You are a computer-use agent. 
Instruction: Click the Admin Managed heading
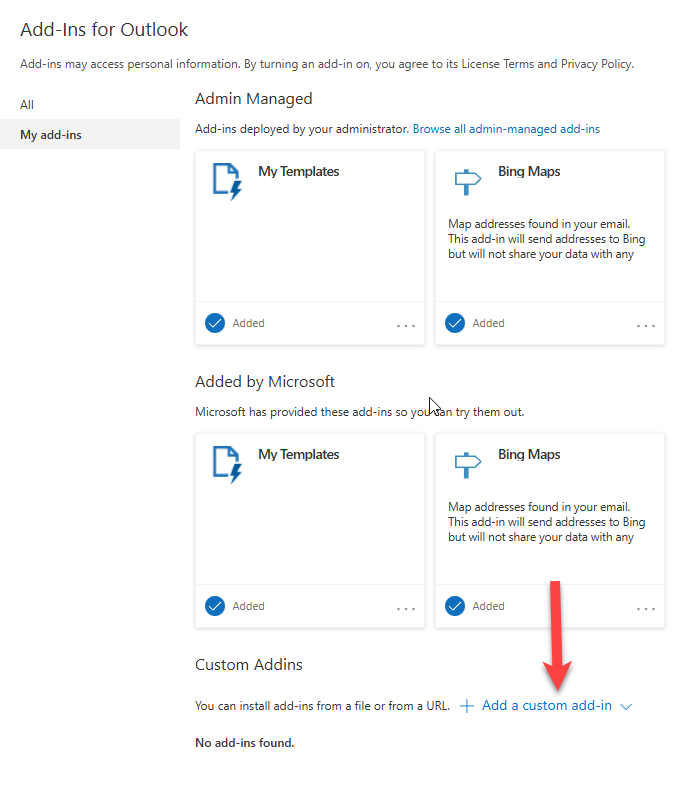253,99
